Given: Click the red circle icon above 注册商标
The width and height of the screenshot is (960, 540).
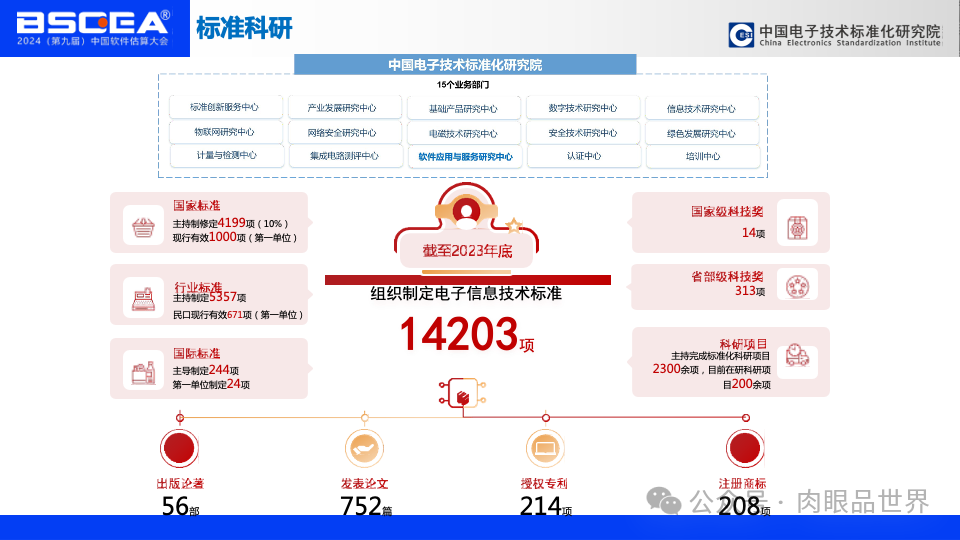Looking at the screenshot, I should [x=745, y=448].
